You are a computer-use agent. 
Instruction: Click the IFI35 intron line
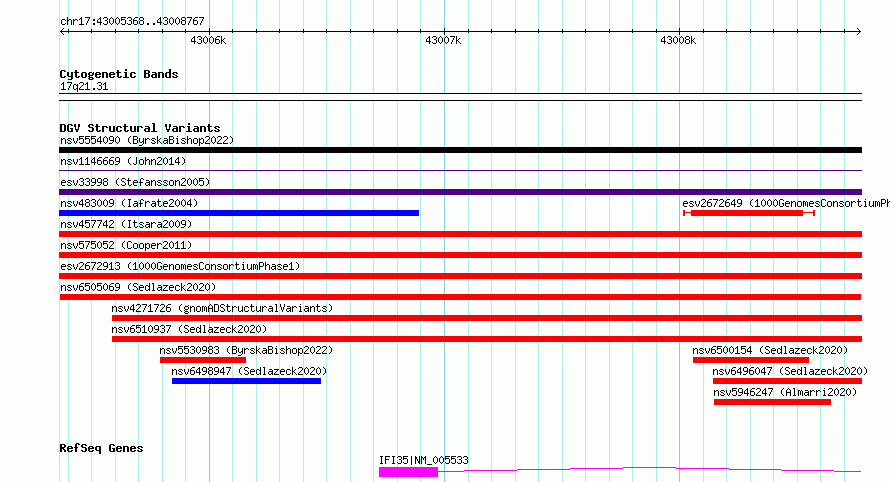650,469
